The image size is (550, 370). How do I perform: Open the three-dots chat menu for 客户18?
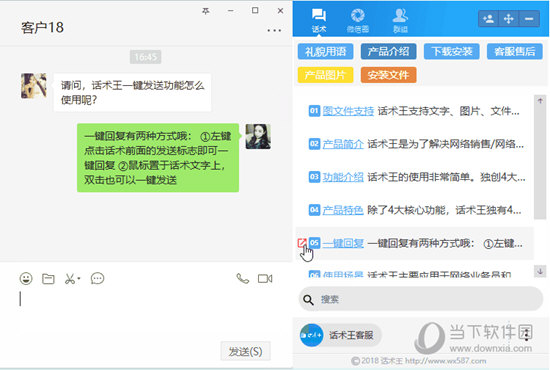(274, 30)
